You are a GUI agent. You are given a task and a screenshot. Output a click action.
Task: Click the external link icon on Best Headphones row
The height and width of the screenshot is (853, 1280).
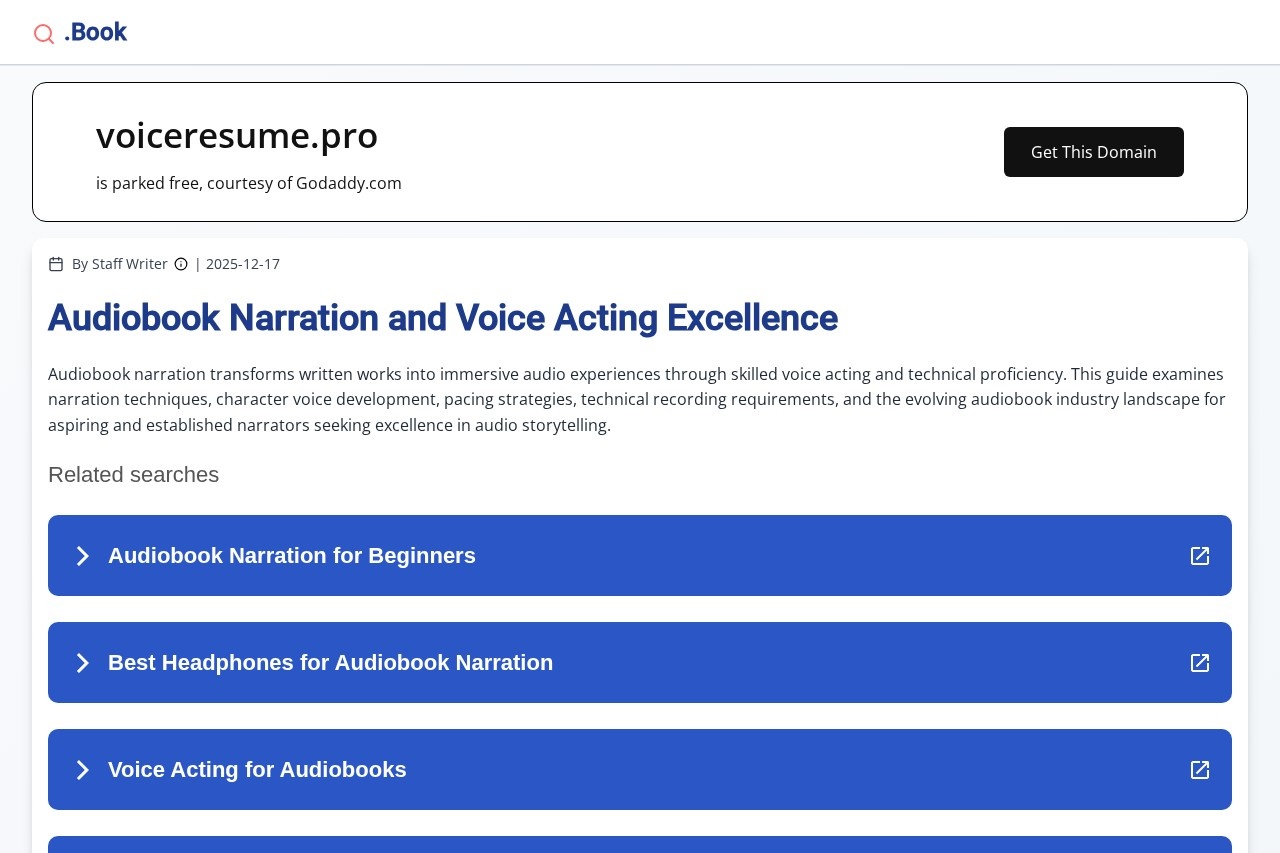[1199, 662]
